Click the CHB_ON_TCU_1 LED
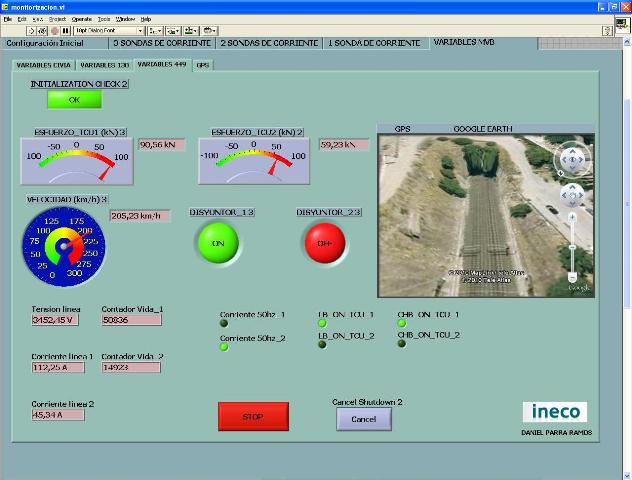 click(401, 323)
